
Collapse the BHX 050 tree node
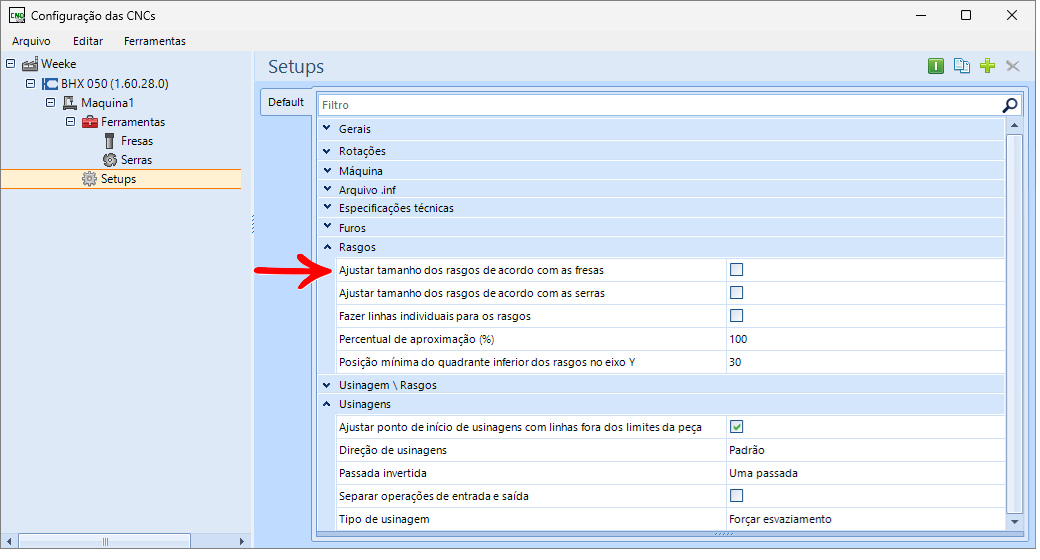coord(31,84)
